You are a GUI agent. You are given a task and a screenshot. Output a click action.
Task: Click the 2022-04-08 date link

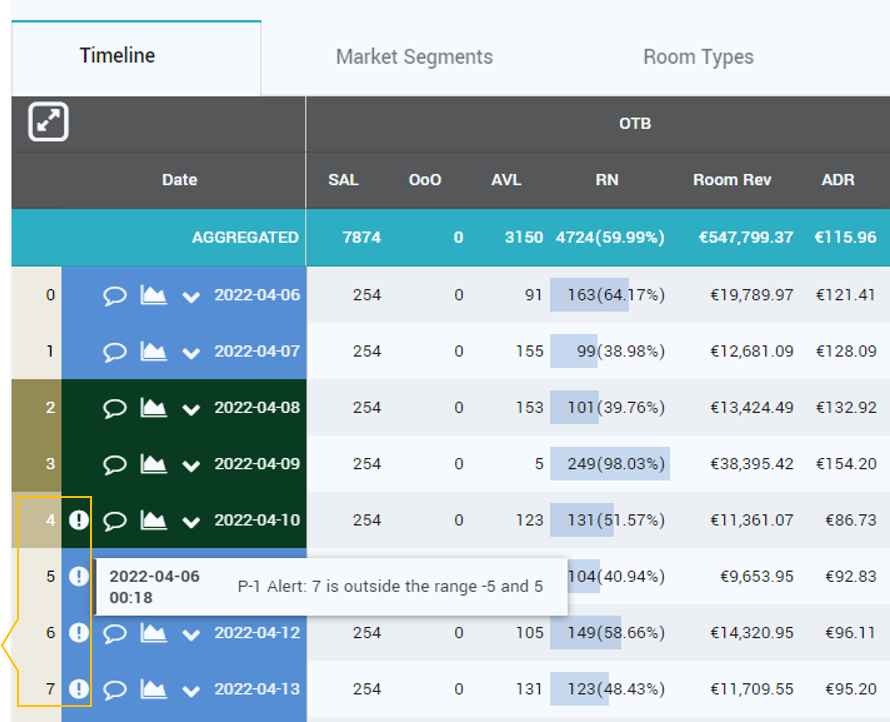tap(257, 408)
